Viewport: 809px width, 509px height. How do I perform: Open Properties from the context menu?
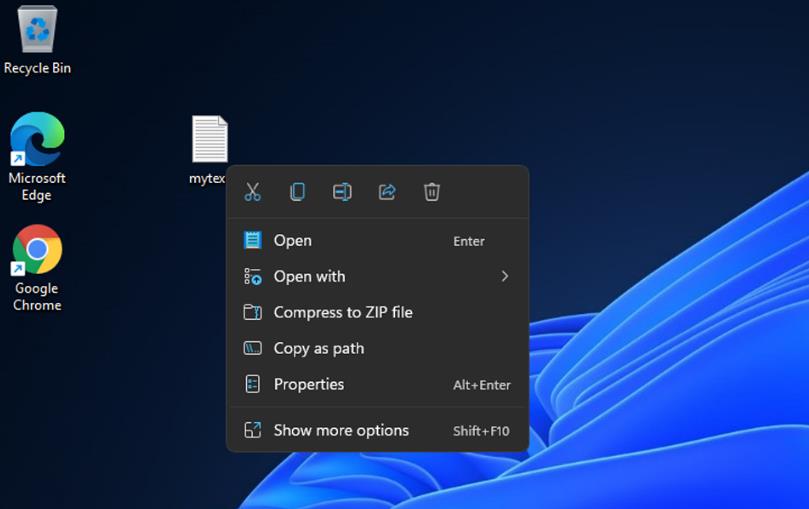coord(378,384)
